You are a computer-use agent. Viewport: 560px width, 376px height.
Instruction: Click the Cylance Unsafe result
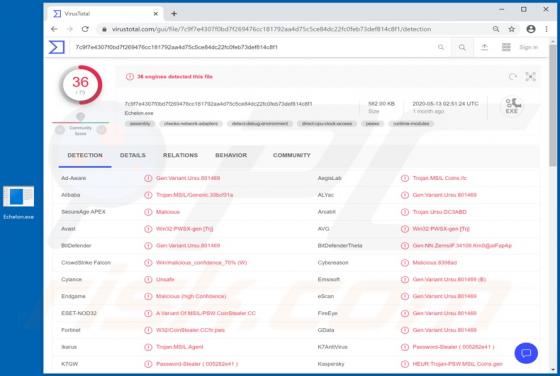point(165,279)
